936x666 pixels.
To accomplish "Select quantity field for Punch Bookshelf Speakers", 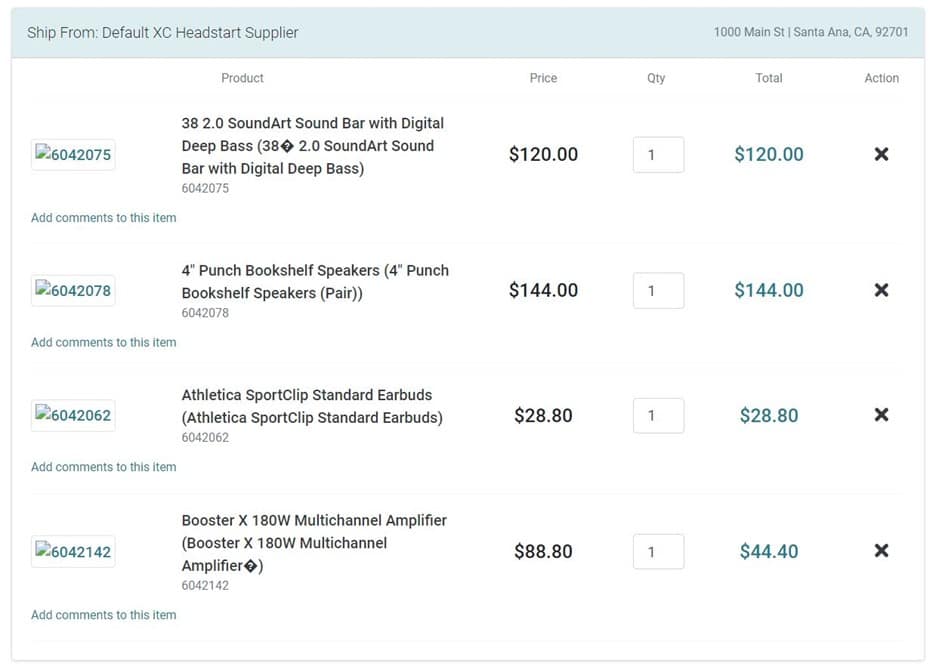I will pos(658,291).
